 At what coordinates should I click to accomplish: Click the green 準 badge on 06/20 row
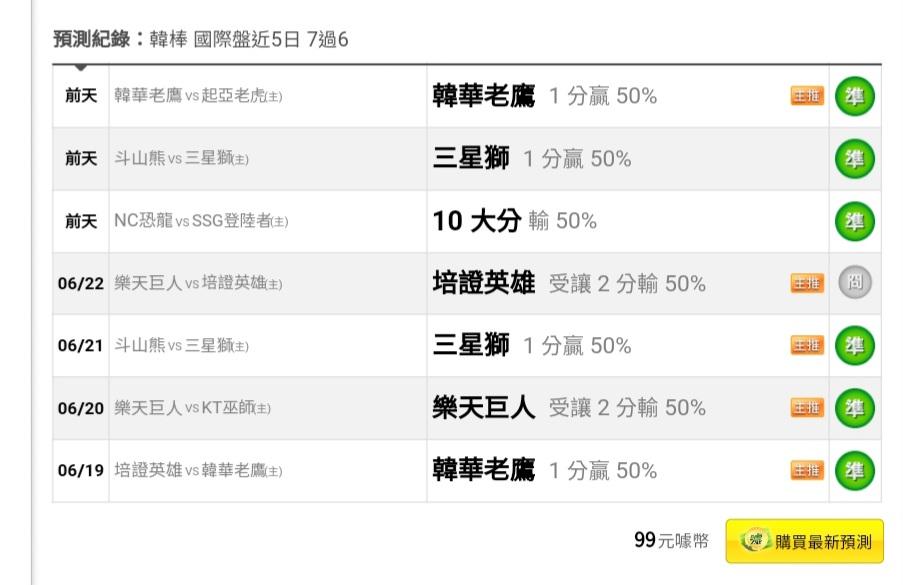855,408
